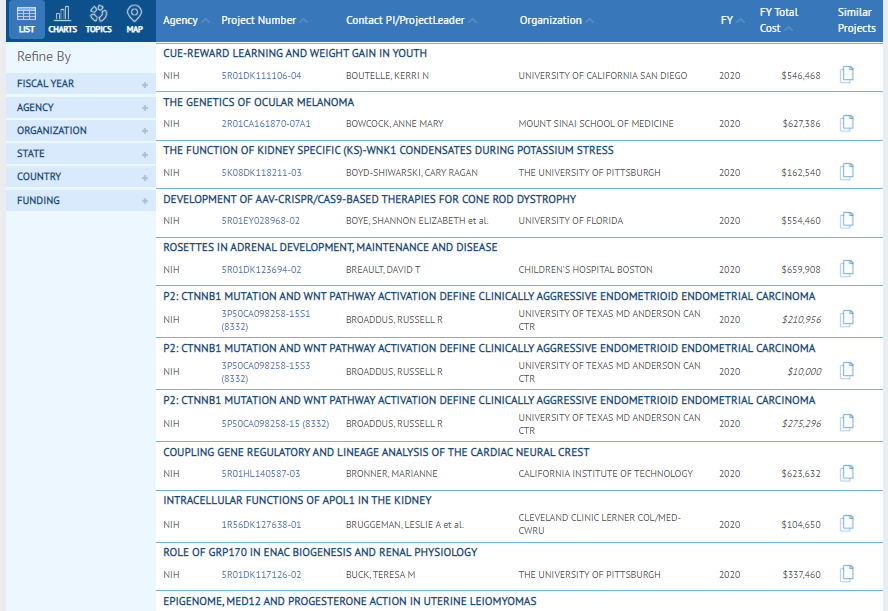Sort by Agency column
This screenshot has width=888, height=611.
[x=186, y=20]
